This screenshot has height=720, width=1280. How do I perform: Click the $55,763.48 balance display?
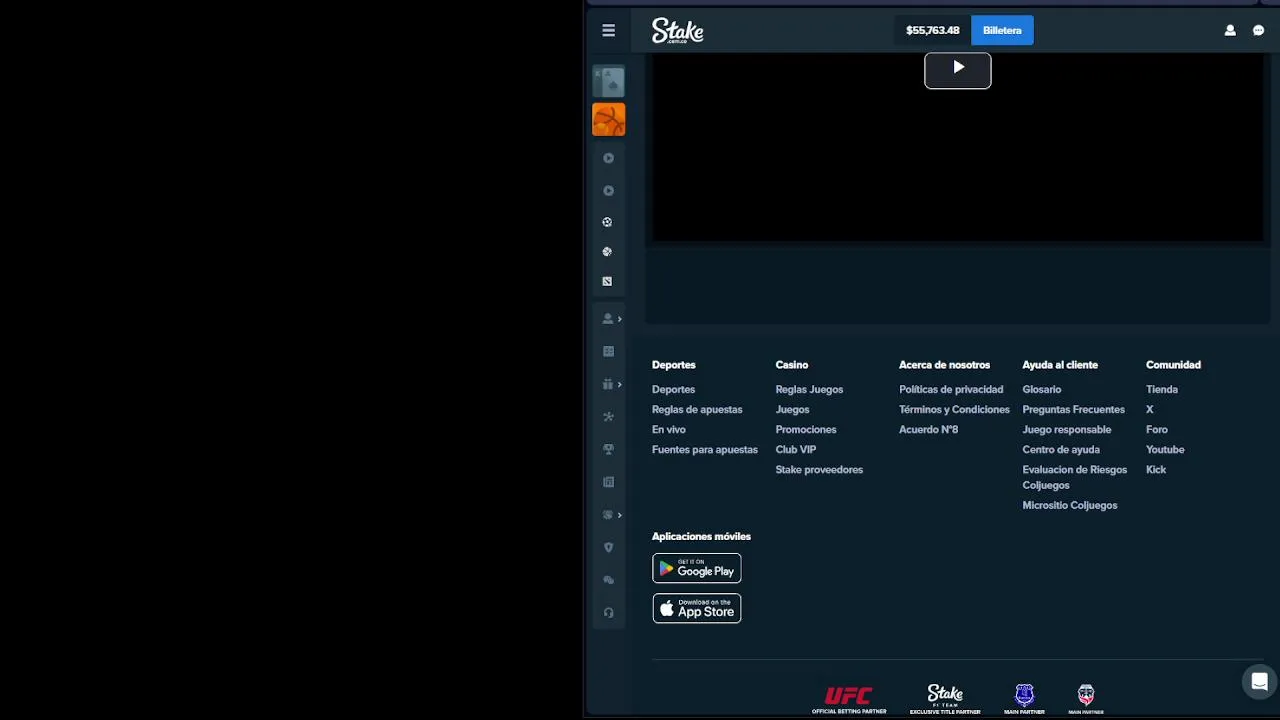pyautogui.click(x=932, y=31)
